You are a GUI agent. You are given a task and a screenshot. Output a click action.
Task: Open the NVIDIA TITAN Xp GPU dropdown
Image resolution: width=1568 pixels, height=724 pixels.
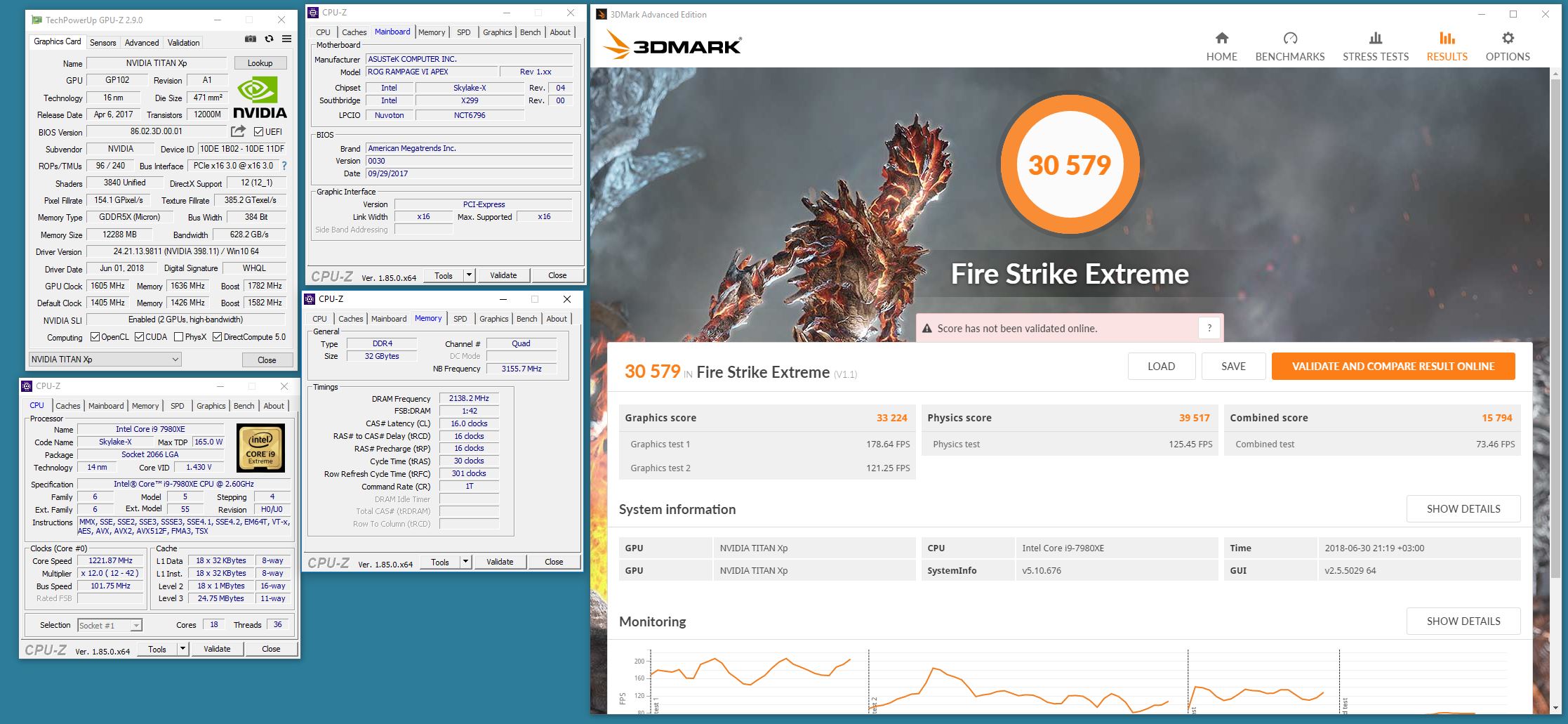point(105,360)
